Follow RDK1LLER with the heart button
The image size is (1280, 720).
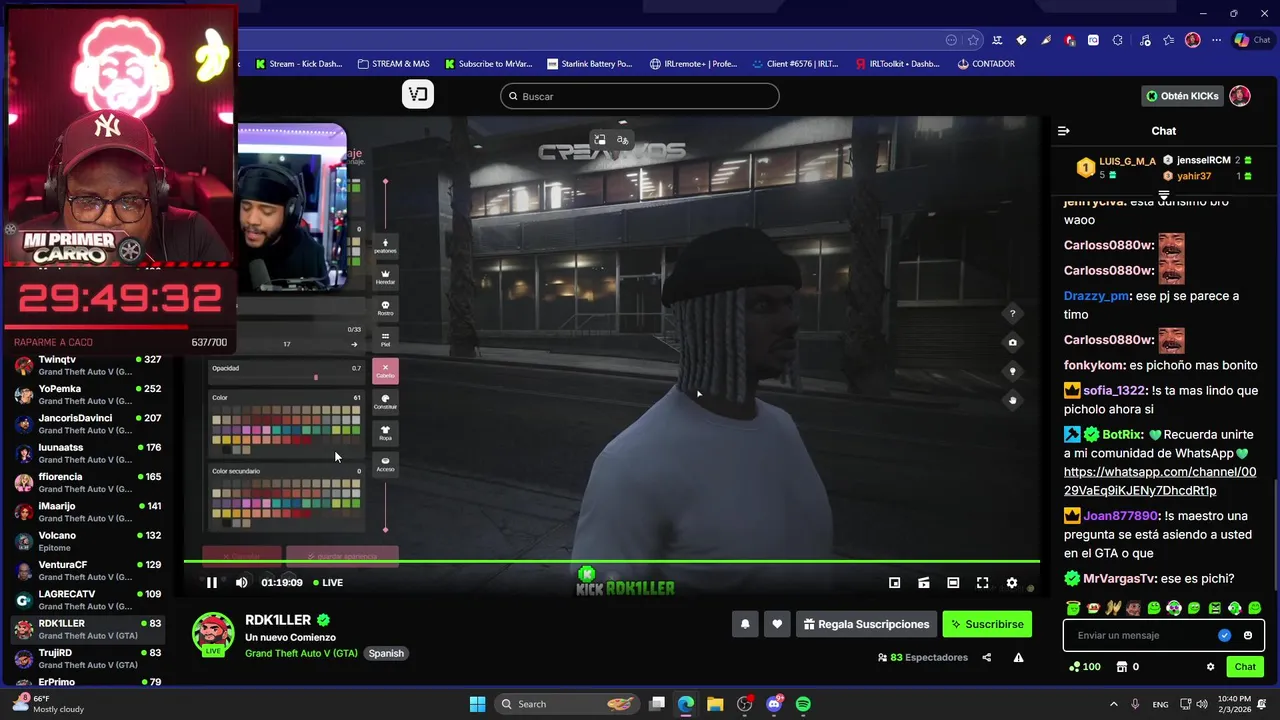click(777, 624)
